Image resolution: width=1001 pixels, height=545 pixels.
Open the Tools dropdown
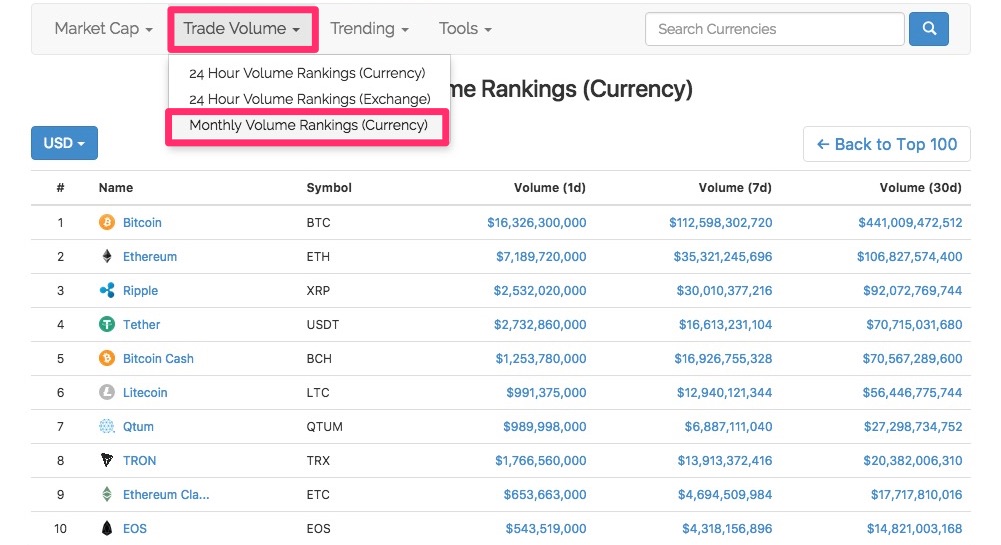(465, 29)
